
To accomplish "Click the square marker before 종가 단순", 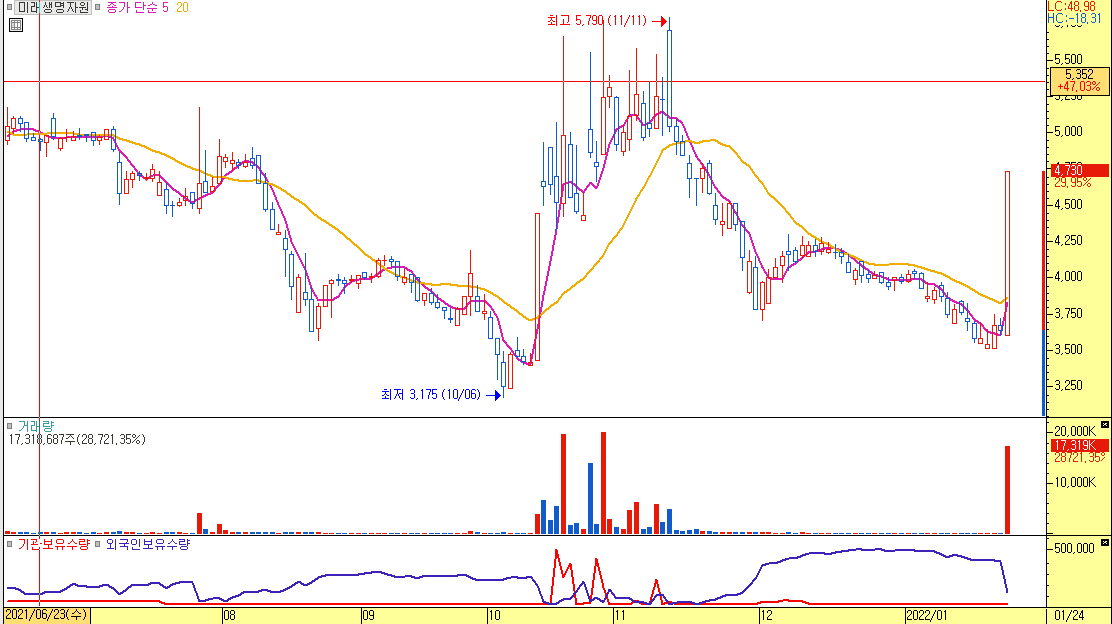I will coord(98,8).
